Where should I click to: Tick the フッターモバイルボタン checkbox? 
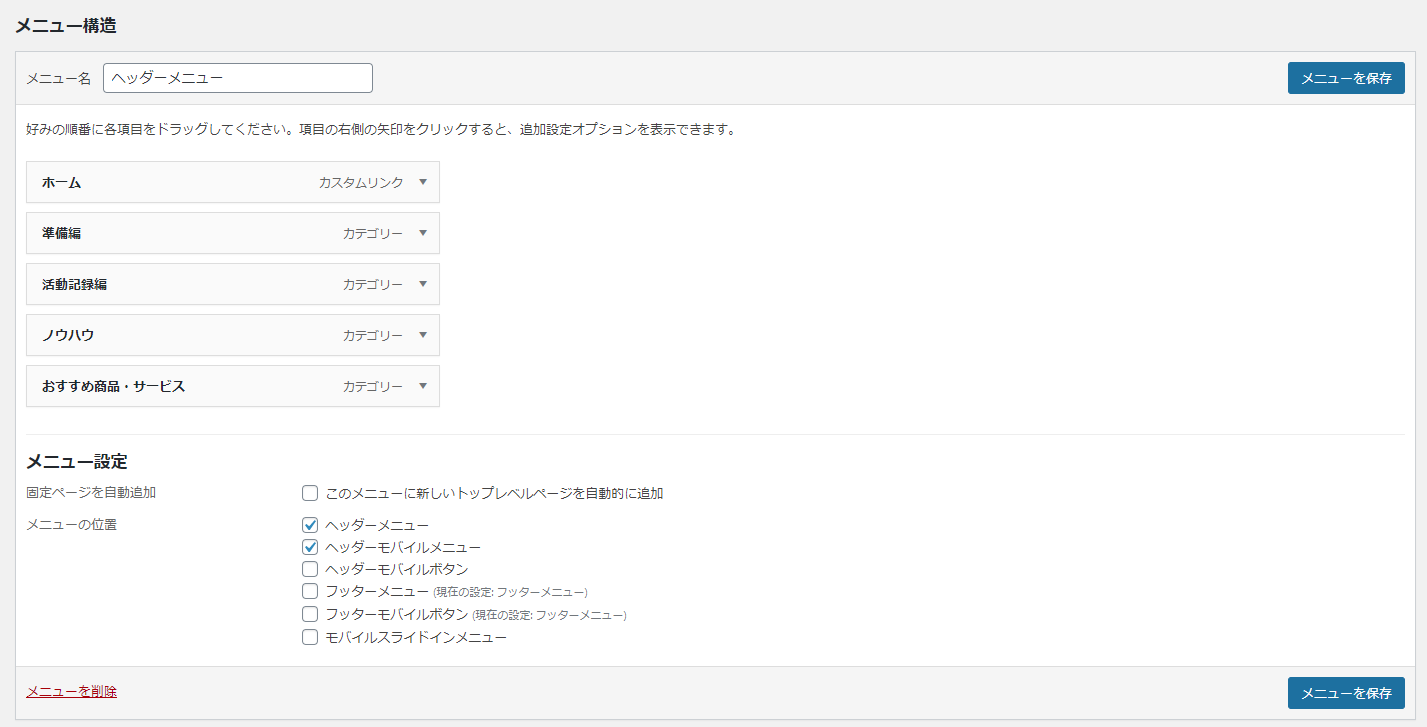[310, 614]
